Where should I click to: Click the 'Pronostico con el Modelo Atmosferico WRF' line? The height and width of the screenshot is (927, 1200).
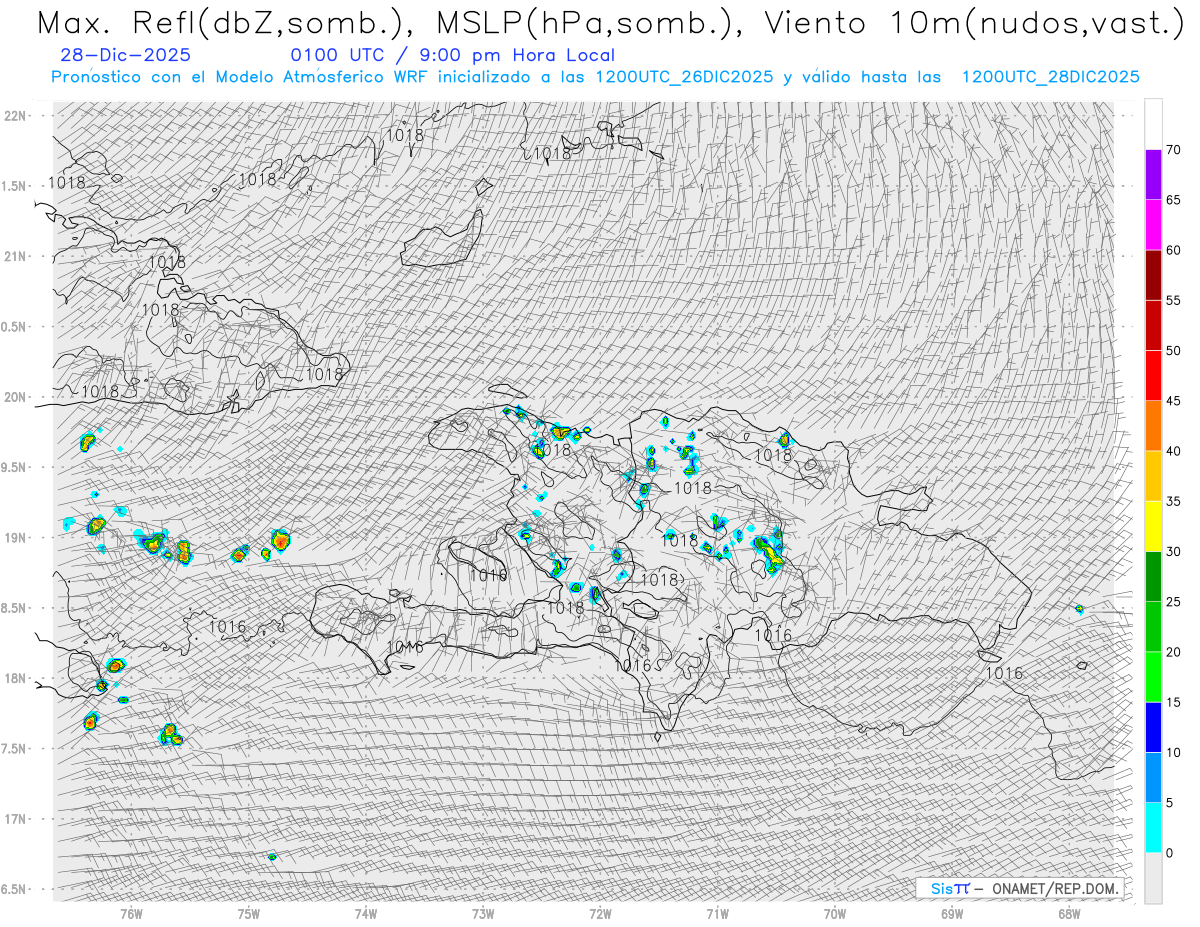595,77
